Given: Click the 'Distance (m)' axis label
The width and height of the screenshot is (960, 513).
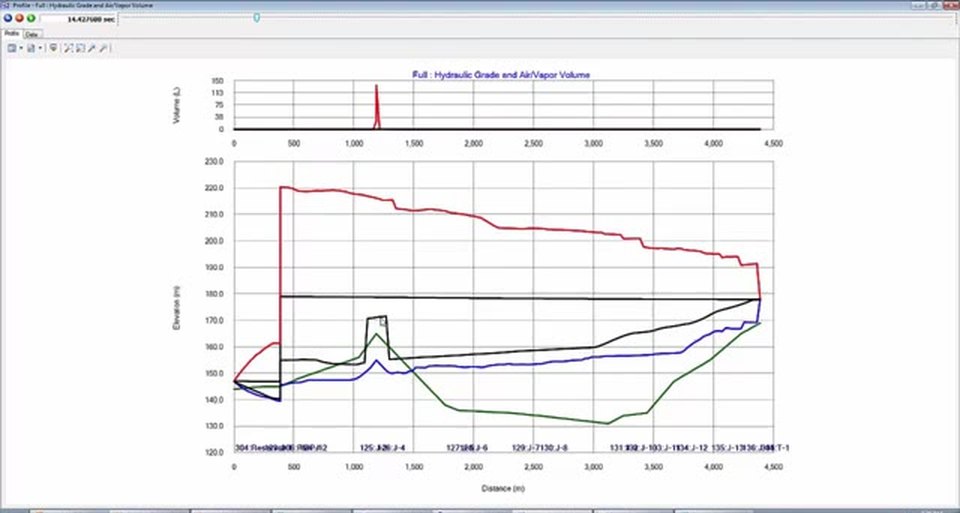Looking at the screenshot, I should (503, 489).
